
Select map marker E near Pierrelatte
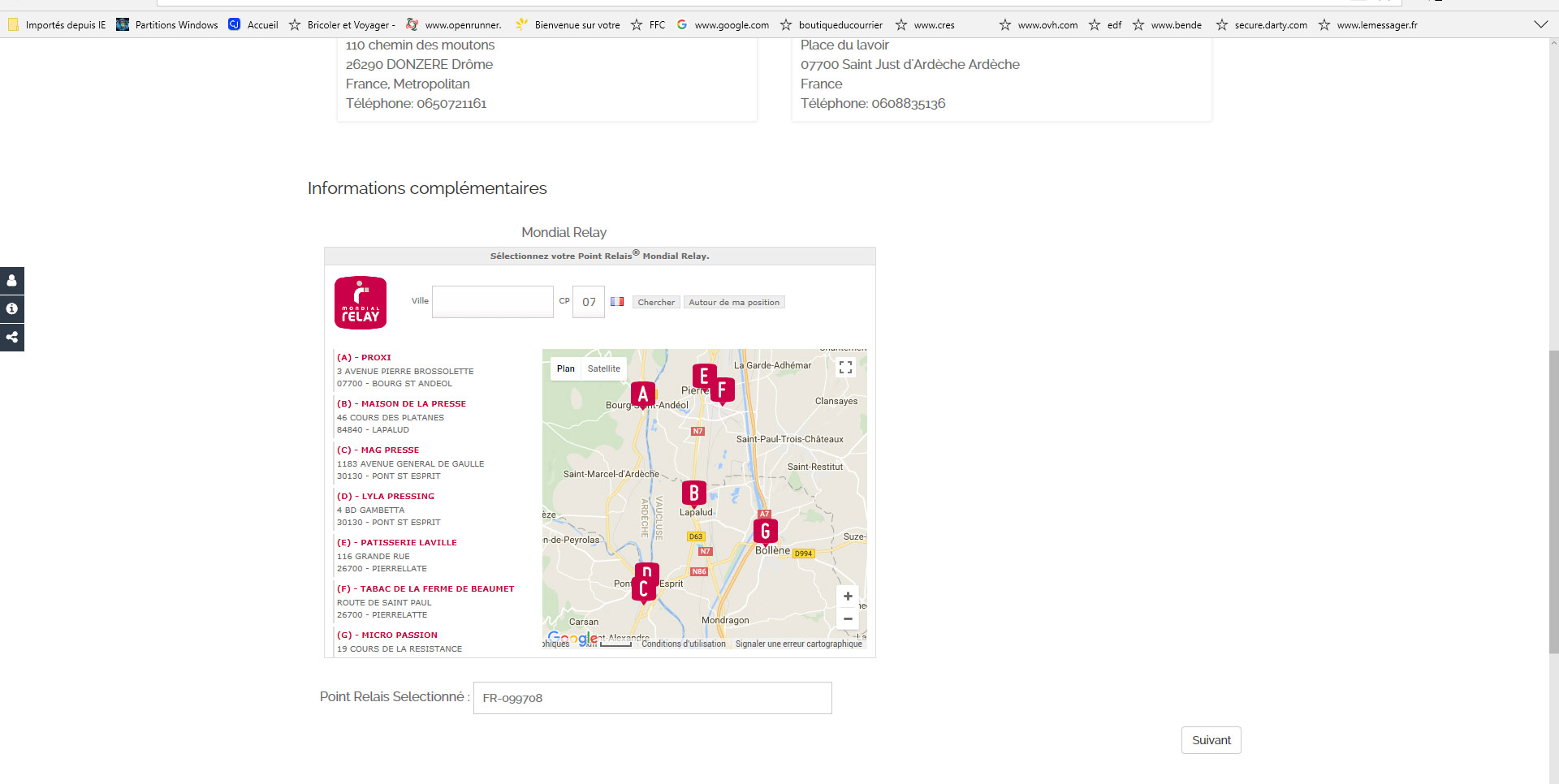coord(703,376)
